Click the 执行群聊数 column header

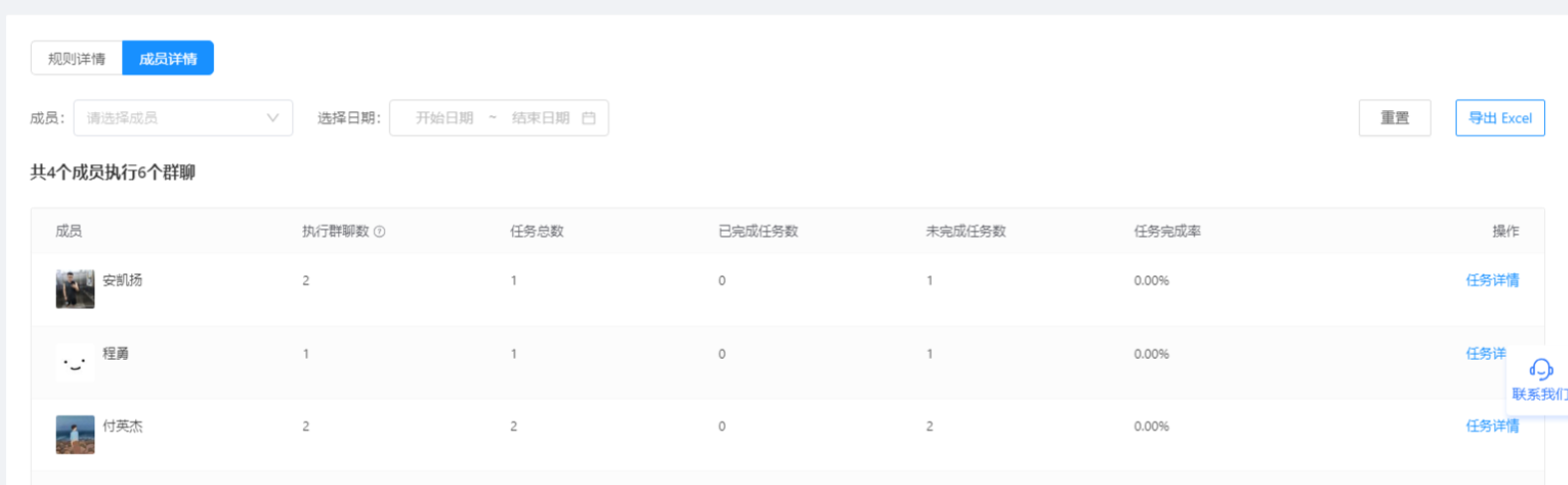pos(335,232)
